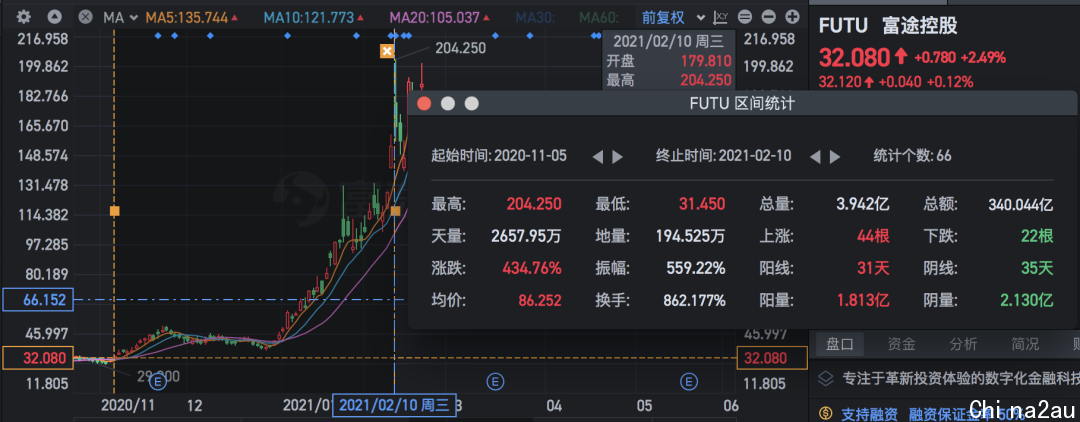Screen dimensions: 1080x422
Task: Click the 2021/02/10 周三 date label on time axis
Action: (395, 405)
